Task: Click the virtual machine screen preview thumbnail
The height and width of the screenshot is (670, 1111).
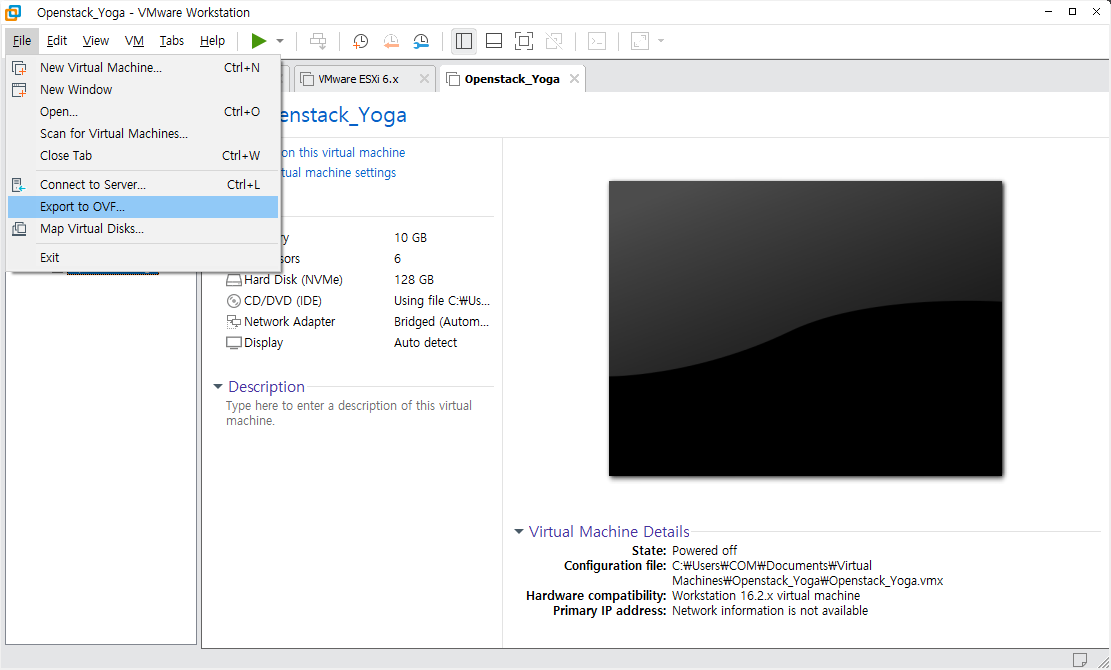Action: pos(806,329)
